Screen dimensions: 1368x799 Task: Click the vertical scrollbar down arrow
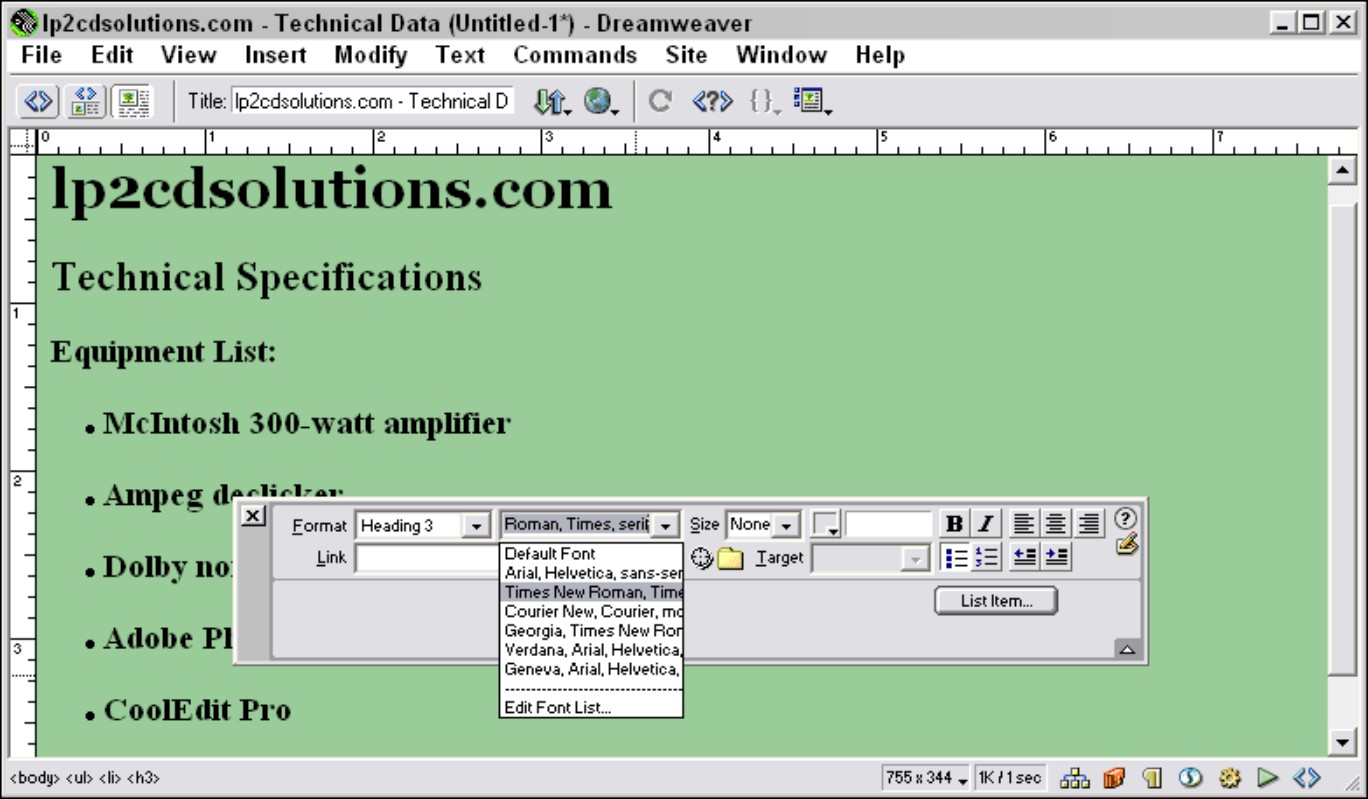[x=1342, y=743]
